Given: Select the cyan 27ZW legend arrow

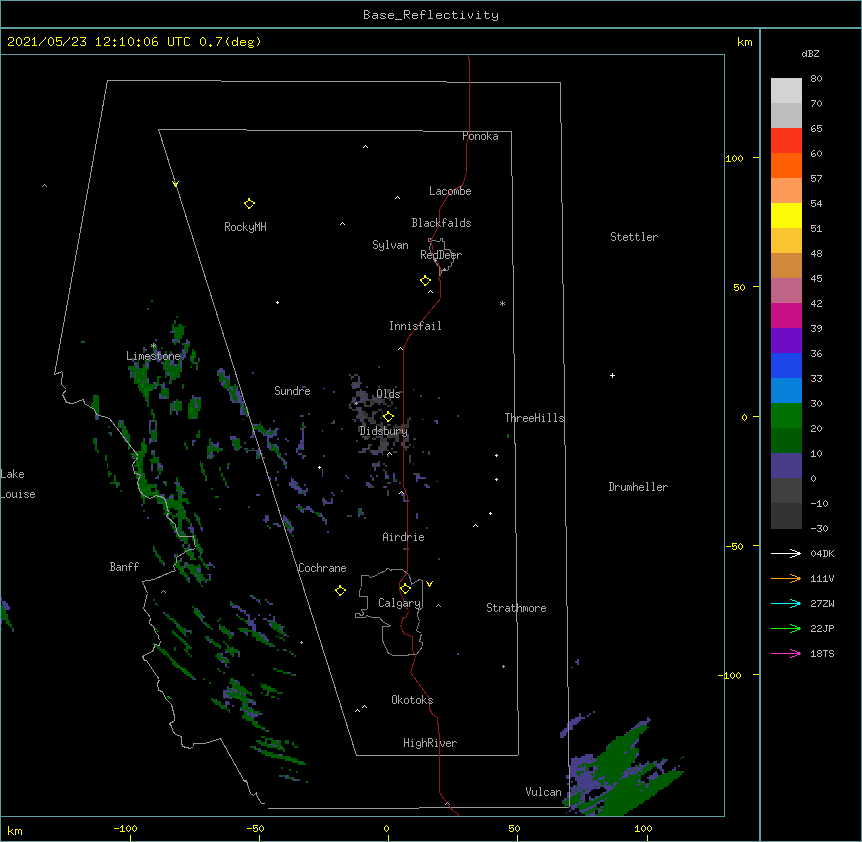Looking at the screenshot, I should (x=786, y=603).
